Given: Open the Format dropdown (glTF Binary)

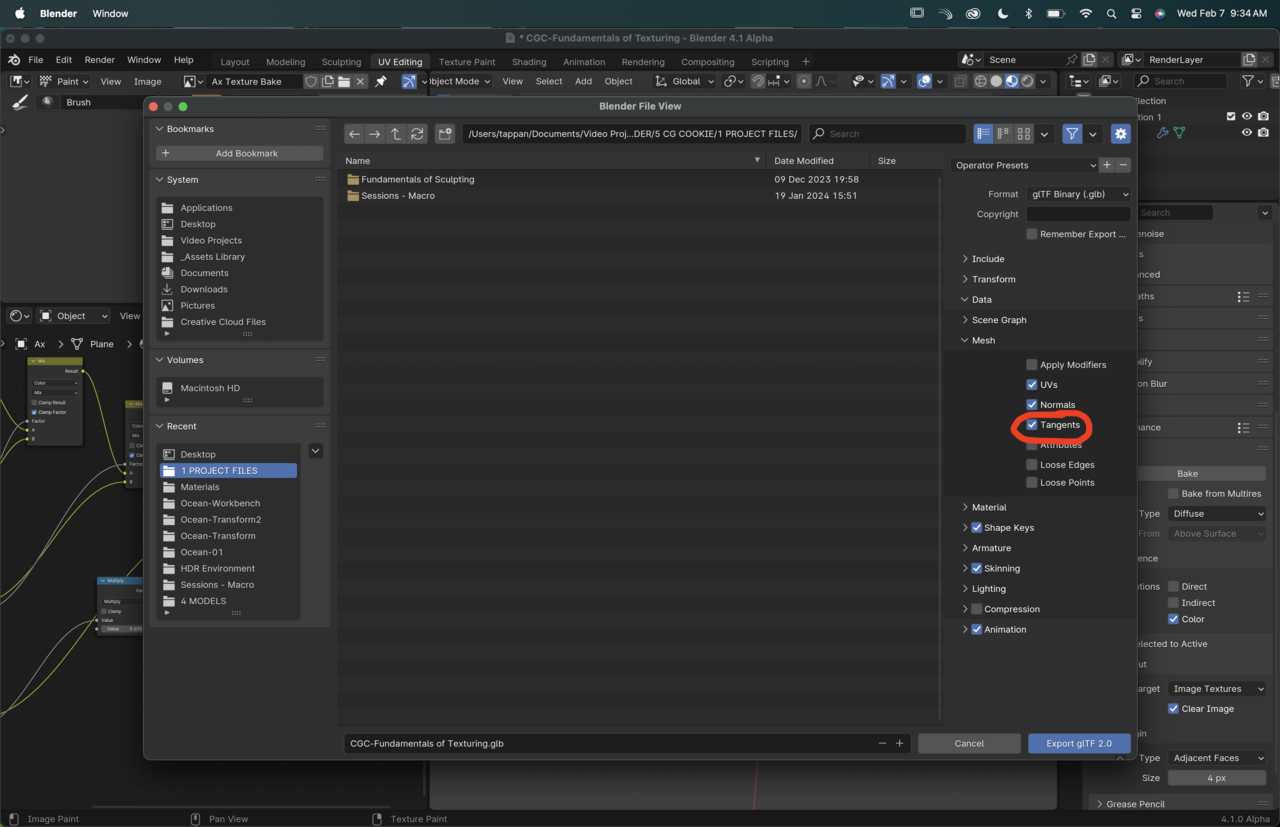Looking at the screenshot, I should (1079, 194).
